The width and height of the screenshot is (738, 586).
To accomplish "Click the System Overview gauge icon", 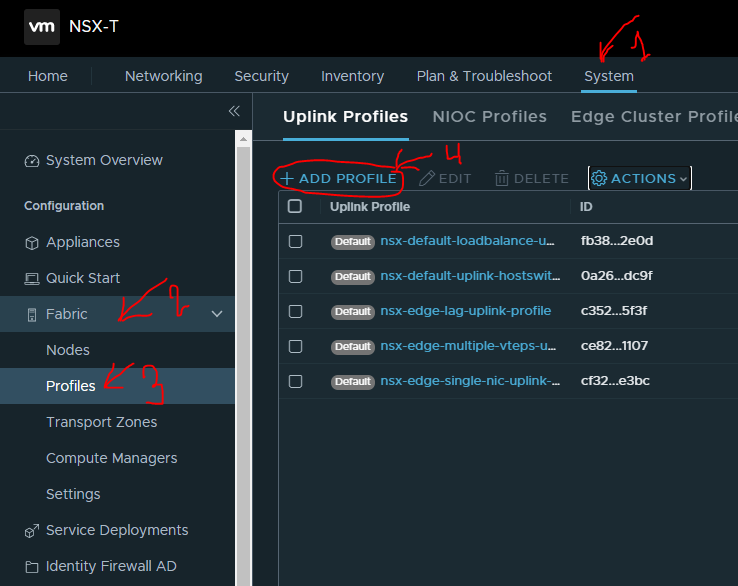I will pos(32,161).
